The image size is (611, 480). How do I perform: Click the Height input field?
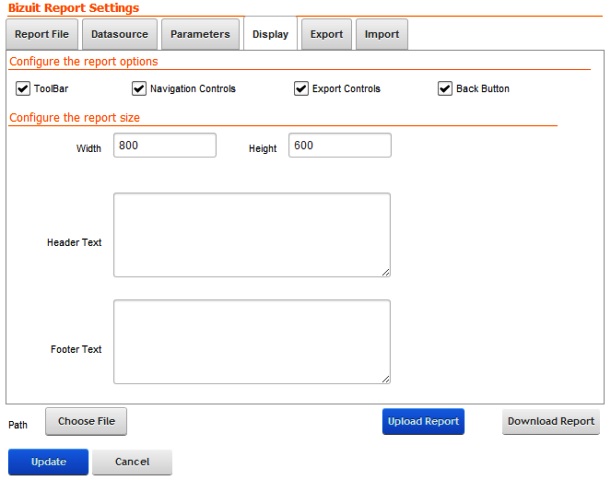[x=340, y=145]
